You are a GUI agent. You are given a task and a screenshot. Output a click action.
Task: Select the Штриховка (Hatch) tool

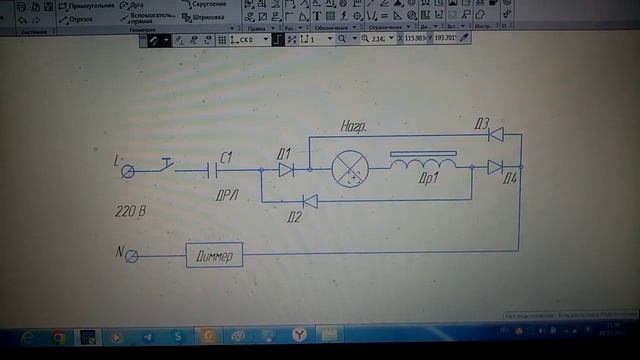point(203,17)
